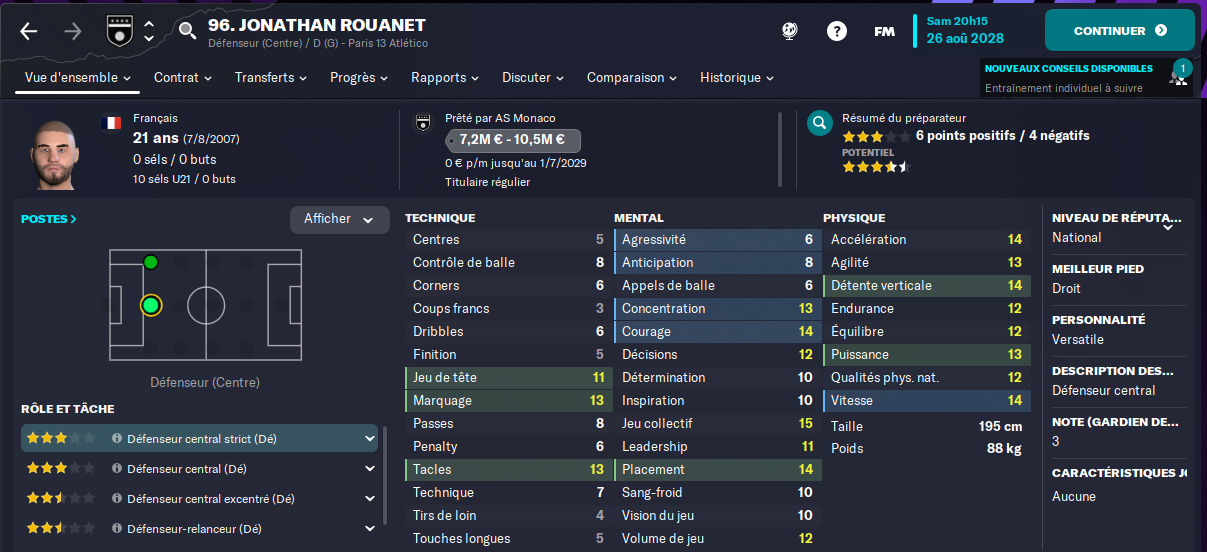Screen dimensions: 1207x552
Task: Select the Défenseur central strict role row
Action: point(199,438)
